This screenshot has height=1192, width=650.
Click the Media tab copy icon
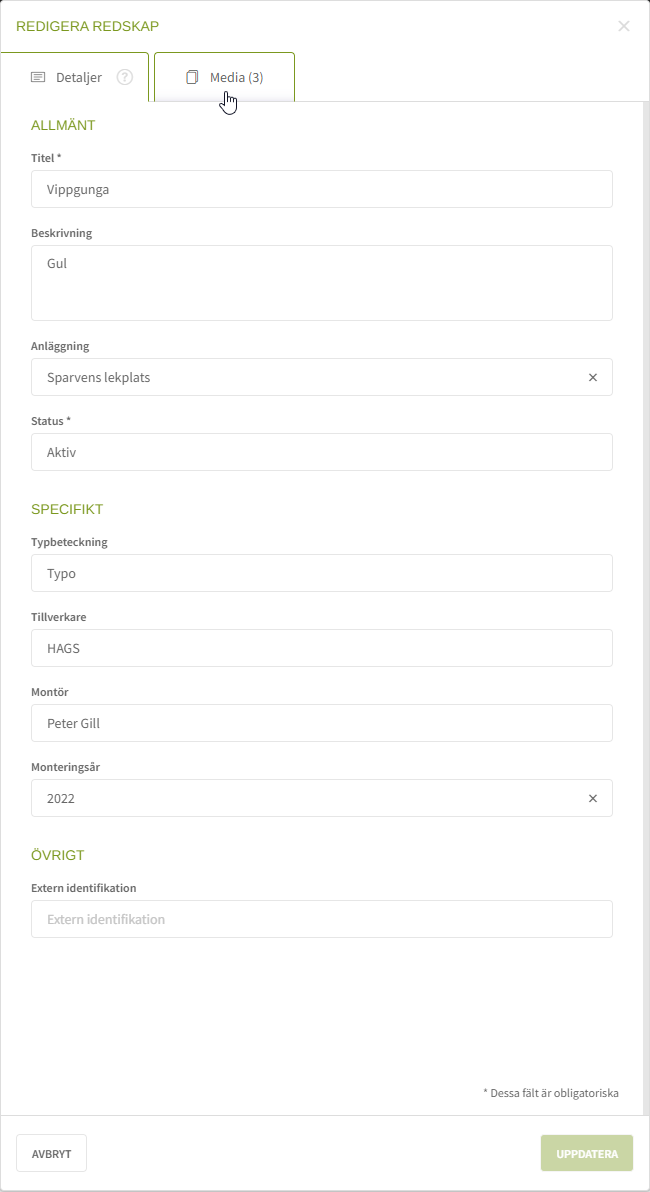[x=193, y=77]
